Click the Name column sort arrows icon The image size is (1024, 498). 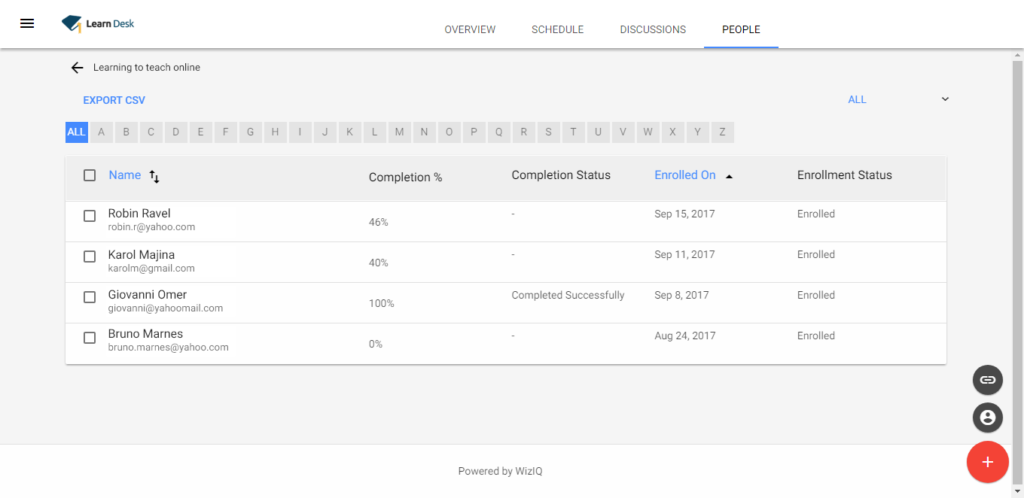pyautogui.click(x=154, y=176)
